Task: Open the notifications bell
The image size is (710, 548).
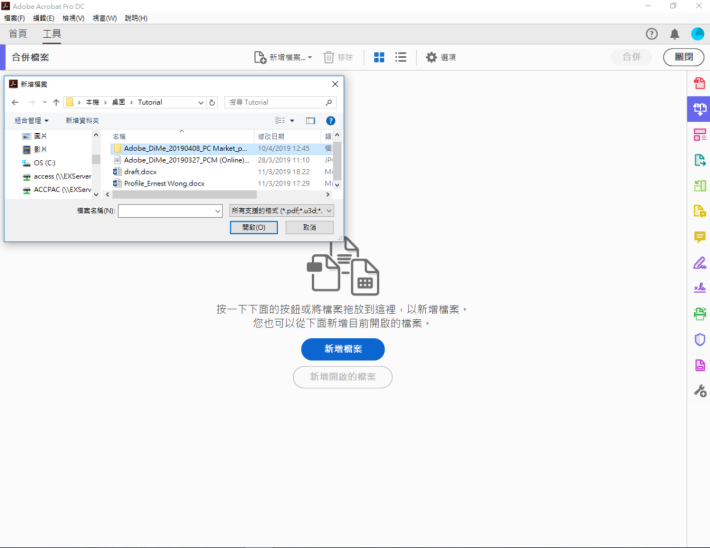Action: tap(674, 34)
